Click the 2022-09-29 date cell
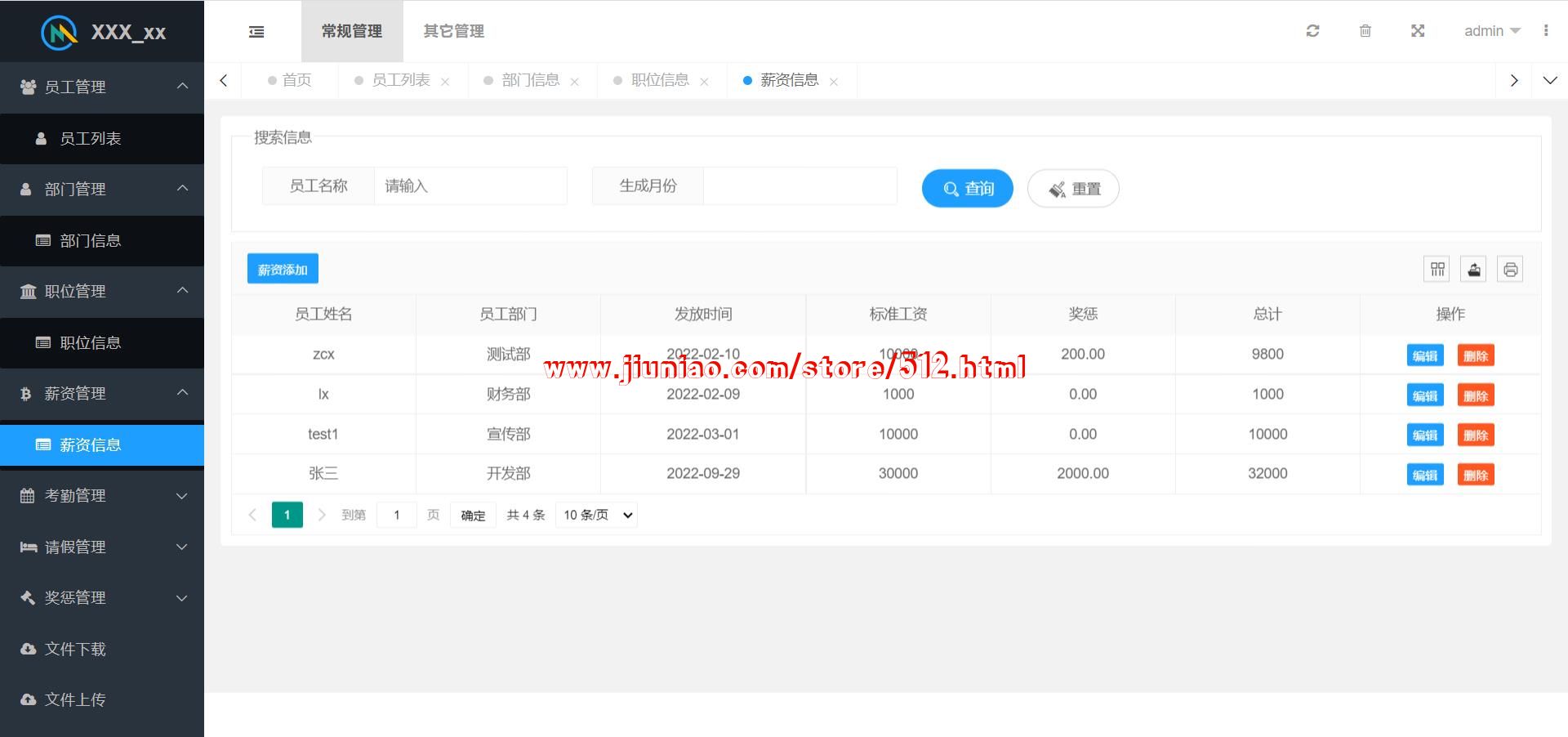Screen dimensions: 1568x737 703,474
